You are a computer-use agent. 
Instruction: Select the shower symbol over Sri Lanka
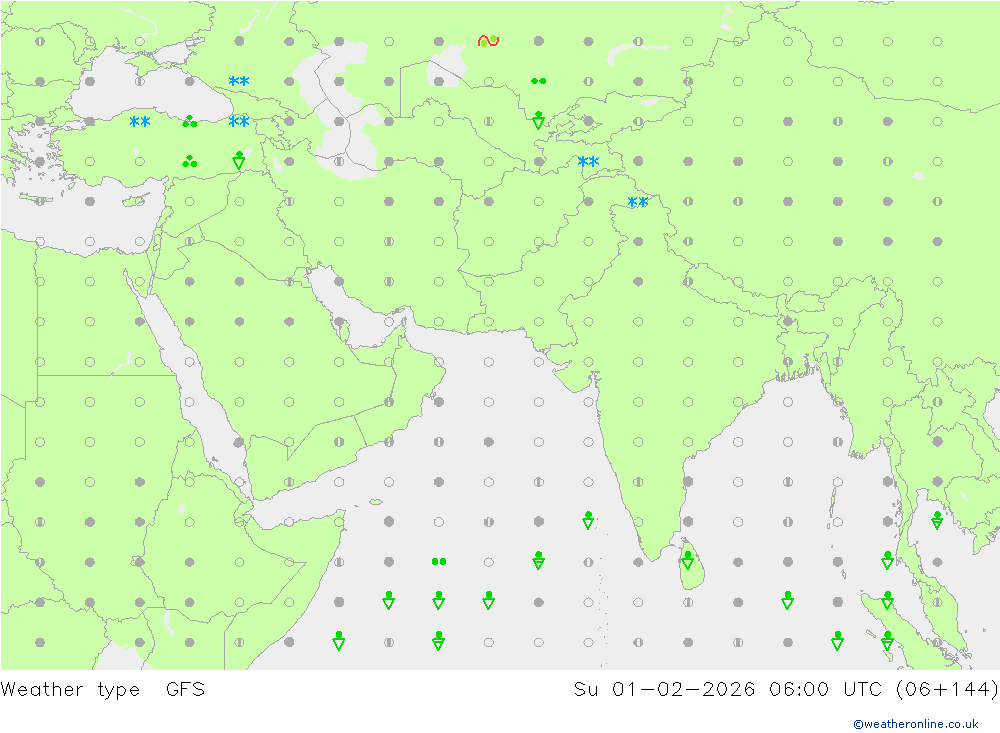tap(688, 560)
